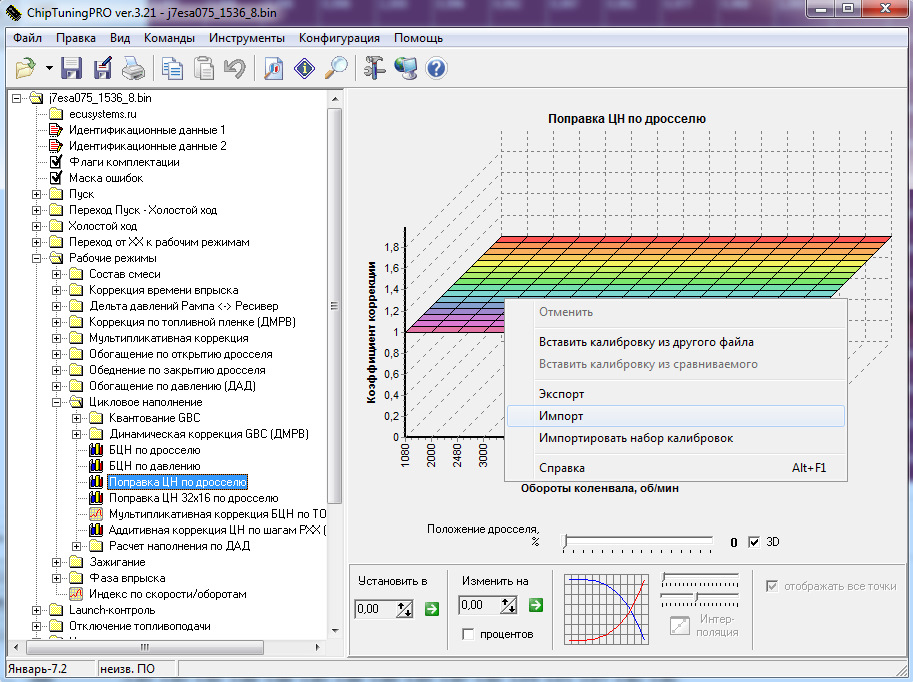This screenshot has width=913, height=682.
Task: Click the magnifying glass search icon
Action: 337,68
